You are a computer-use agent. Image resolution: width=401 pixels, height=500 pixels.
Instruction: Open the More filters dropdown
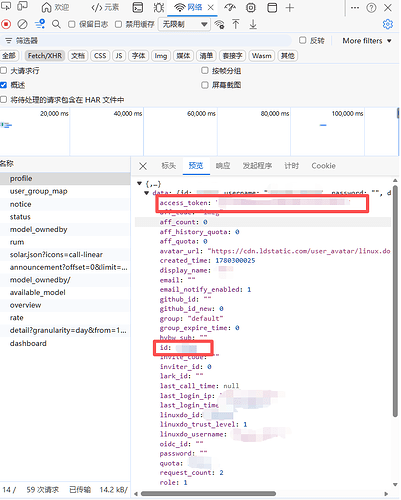367,41
